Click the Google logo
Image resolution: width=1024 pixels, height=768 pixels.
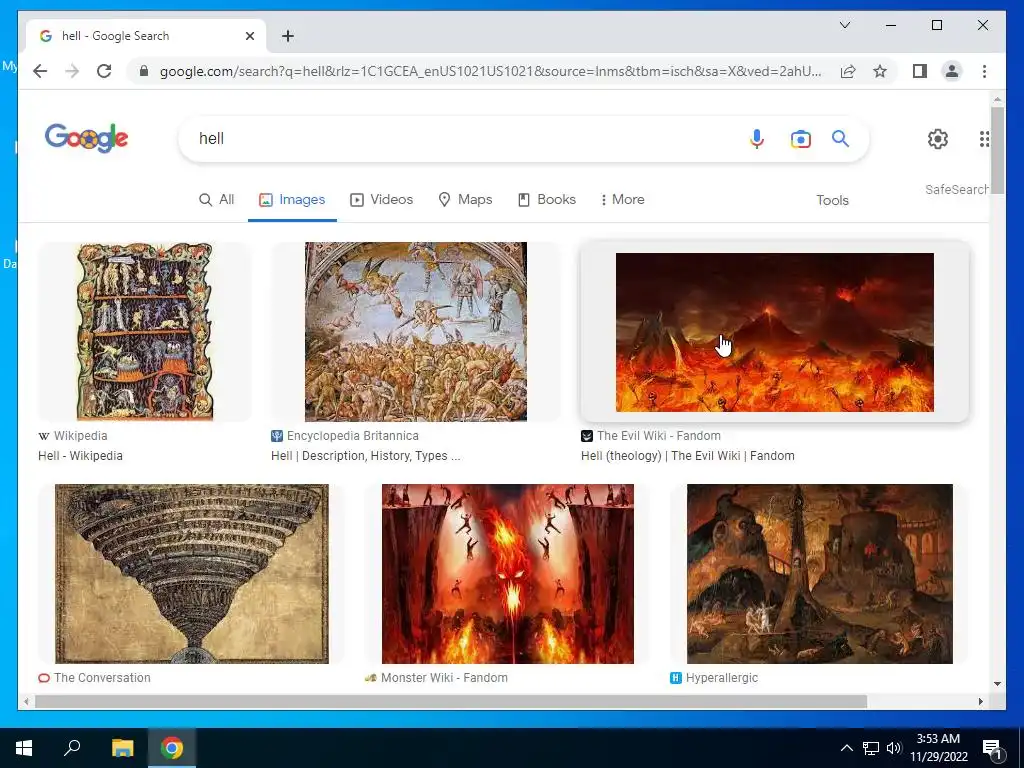[x=86, y=138]
